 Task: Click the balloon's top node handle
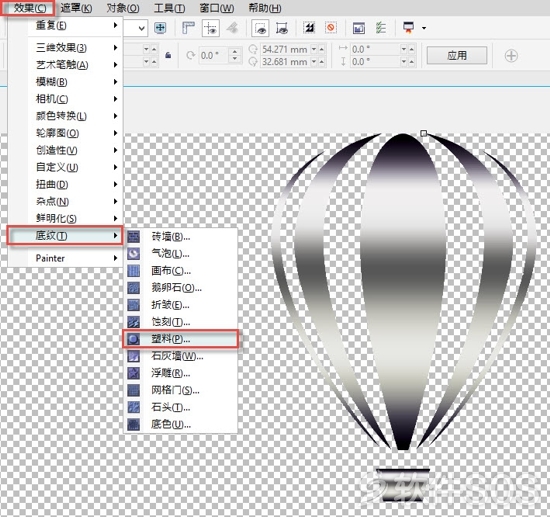423,133
